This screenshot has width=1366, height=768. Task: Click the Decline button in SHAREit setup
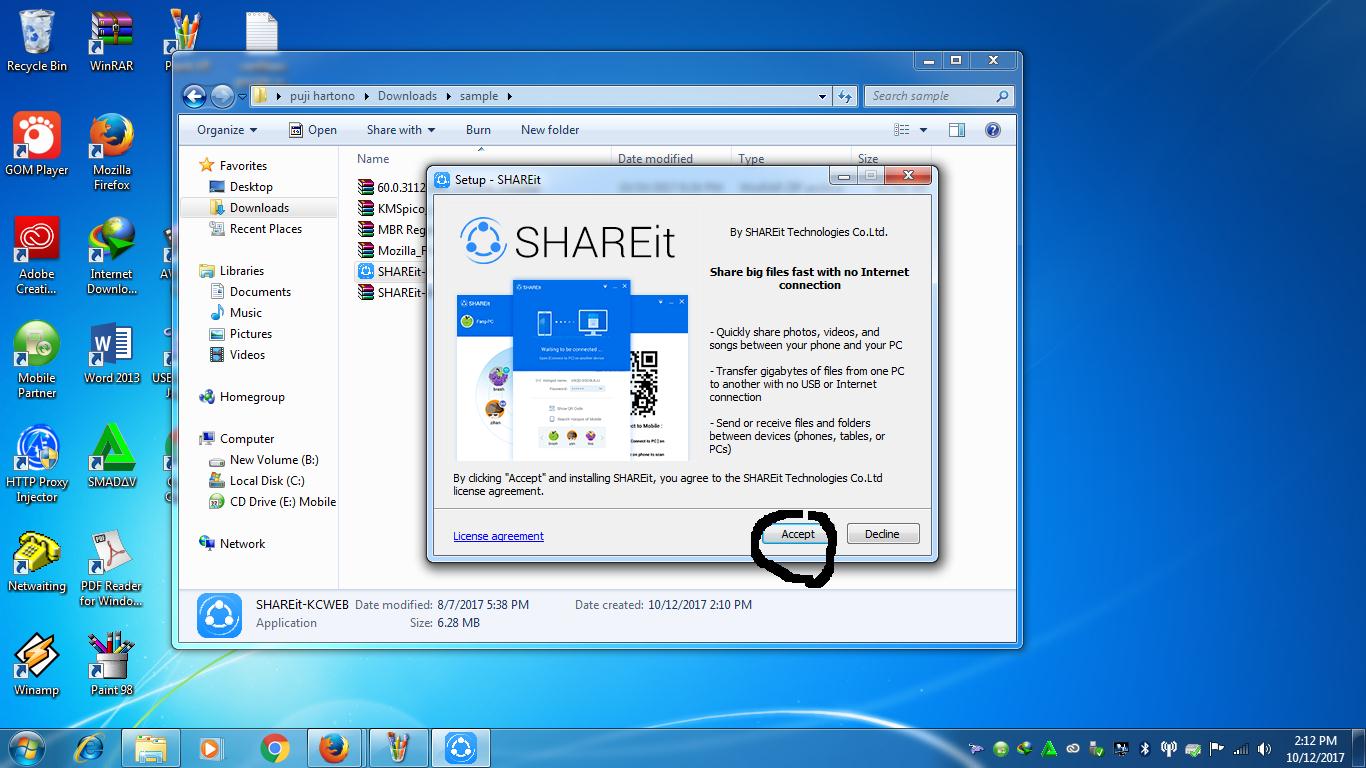(882, 534)
